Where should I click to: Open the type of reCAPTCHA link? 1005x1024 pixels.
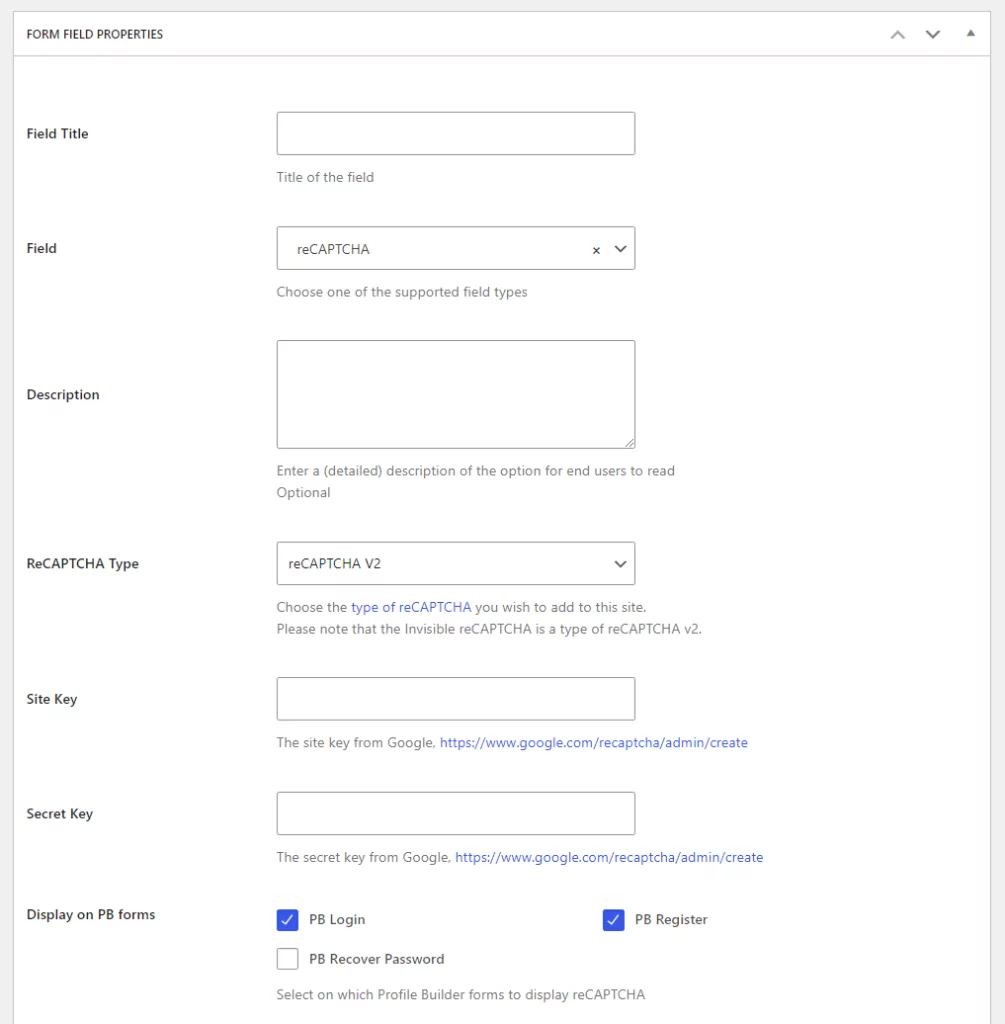(x=411, y=607)
